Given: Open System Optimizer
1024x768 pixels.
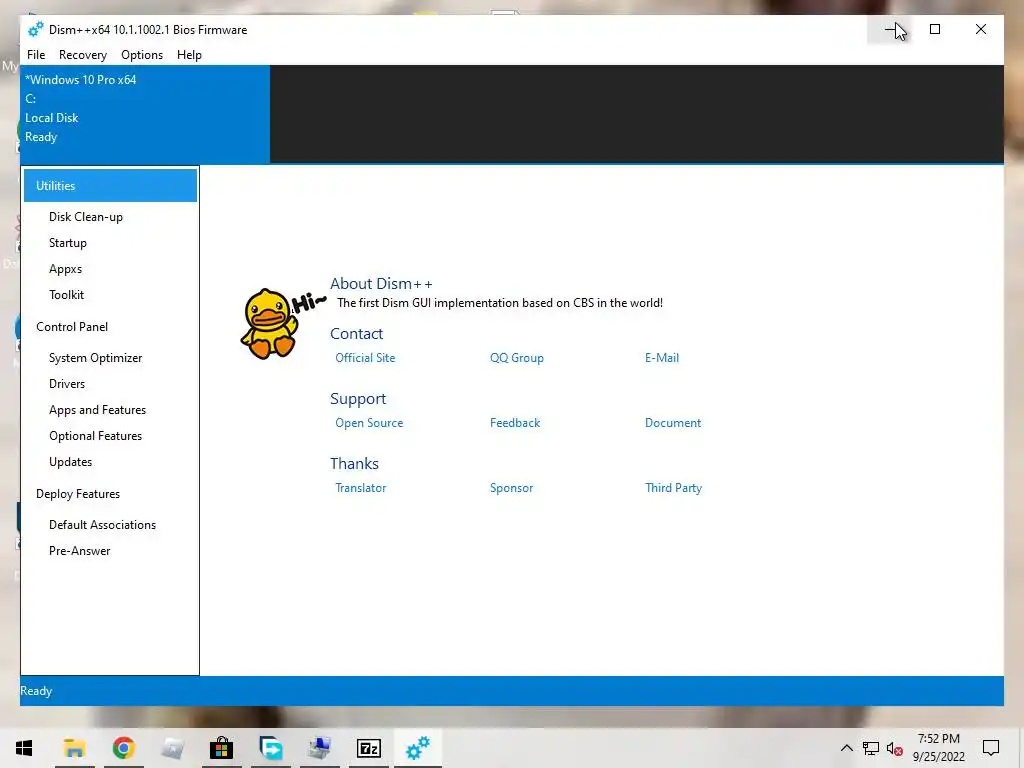Looking at the screenshot, I should 95,358.
